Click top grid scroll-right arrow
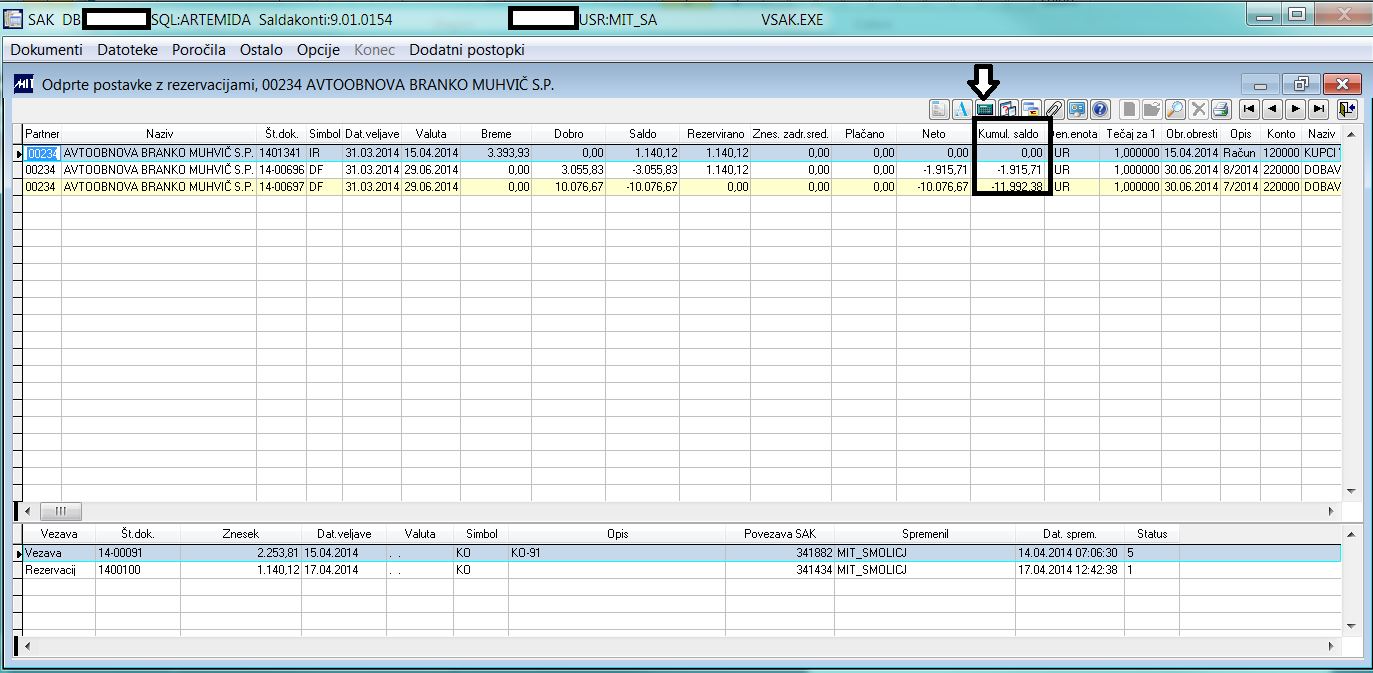 (x=1331, y=511)
